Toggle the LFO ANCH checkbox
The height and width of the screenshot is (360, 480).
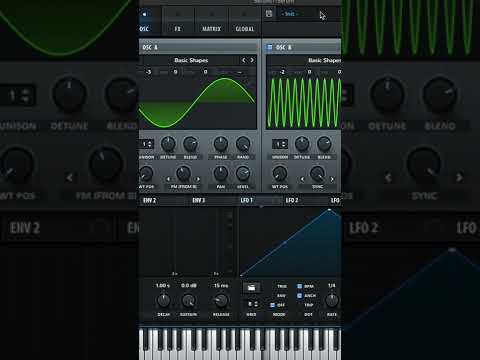pyautogui.click(x=299, y=296)
